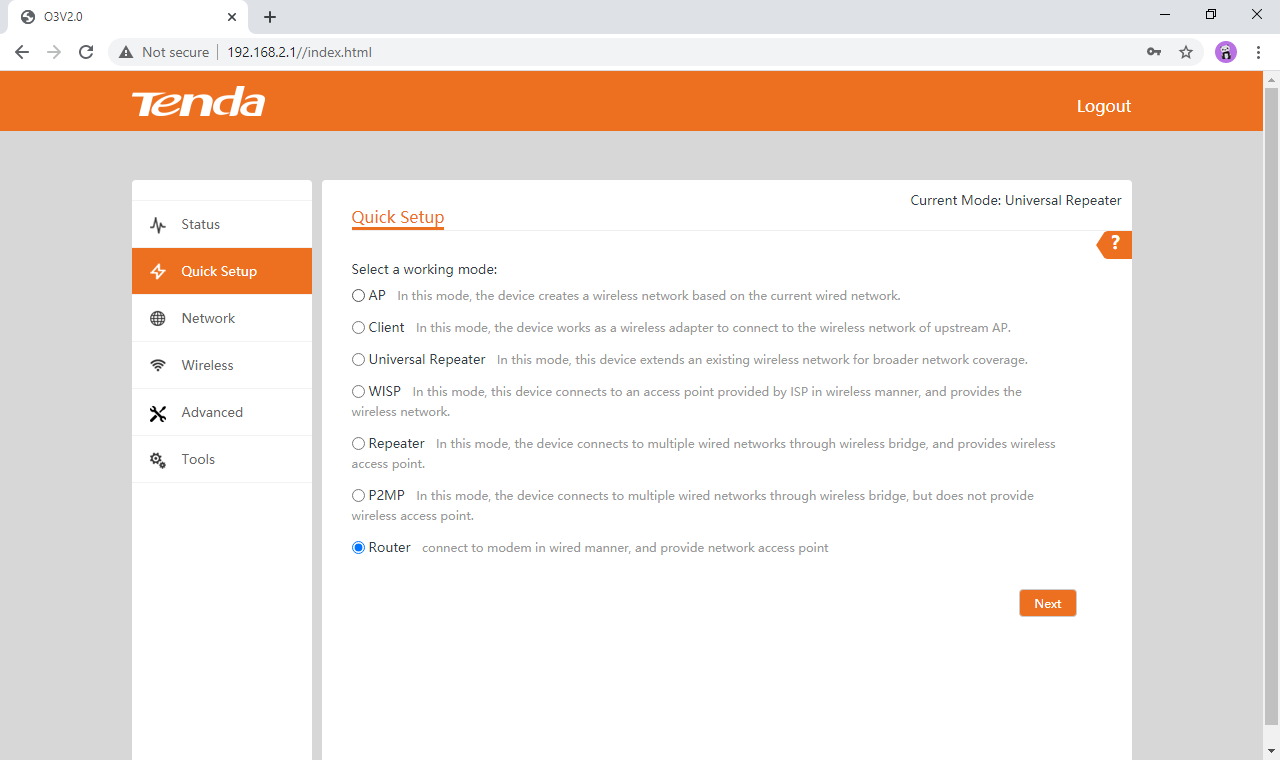Open the Chrome profile avatar
The height and width of the screenshot is (760, 1280).
coord(1226,52)
